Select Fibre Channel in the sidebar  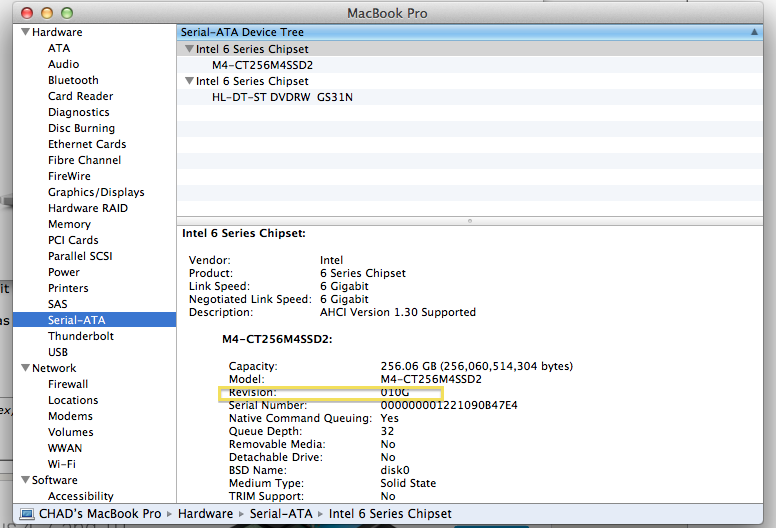pyautogui.click(x=84, y=160)
